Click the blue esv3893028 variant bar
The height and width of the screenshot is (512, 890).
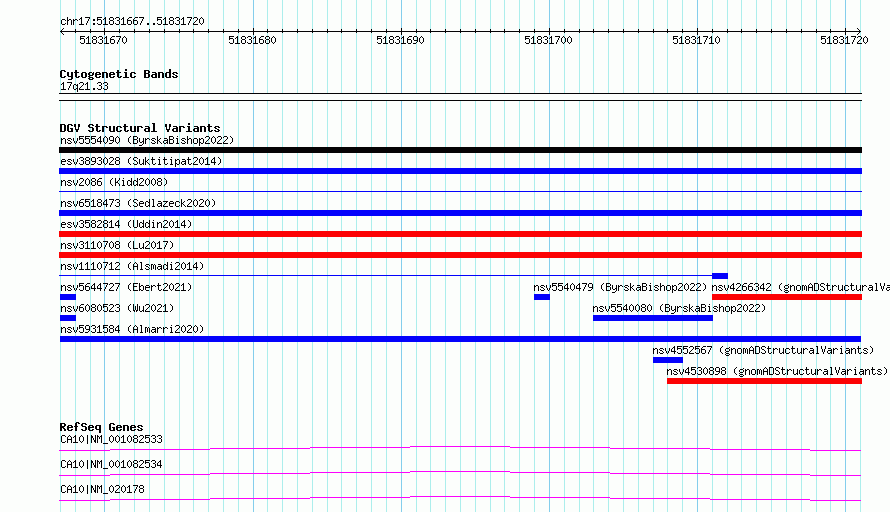pos(460,171)
